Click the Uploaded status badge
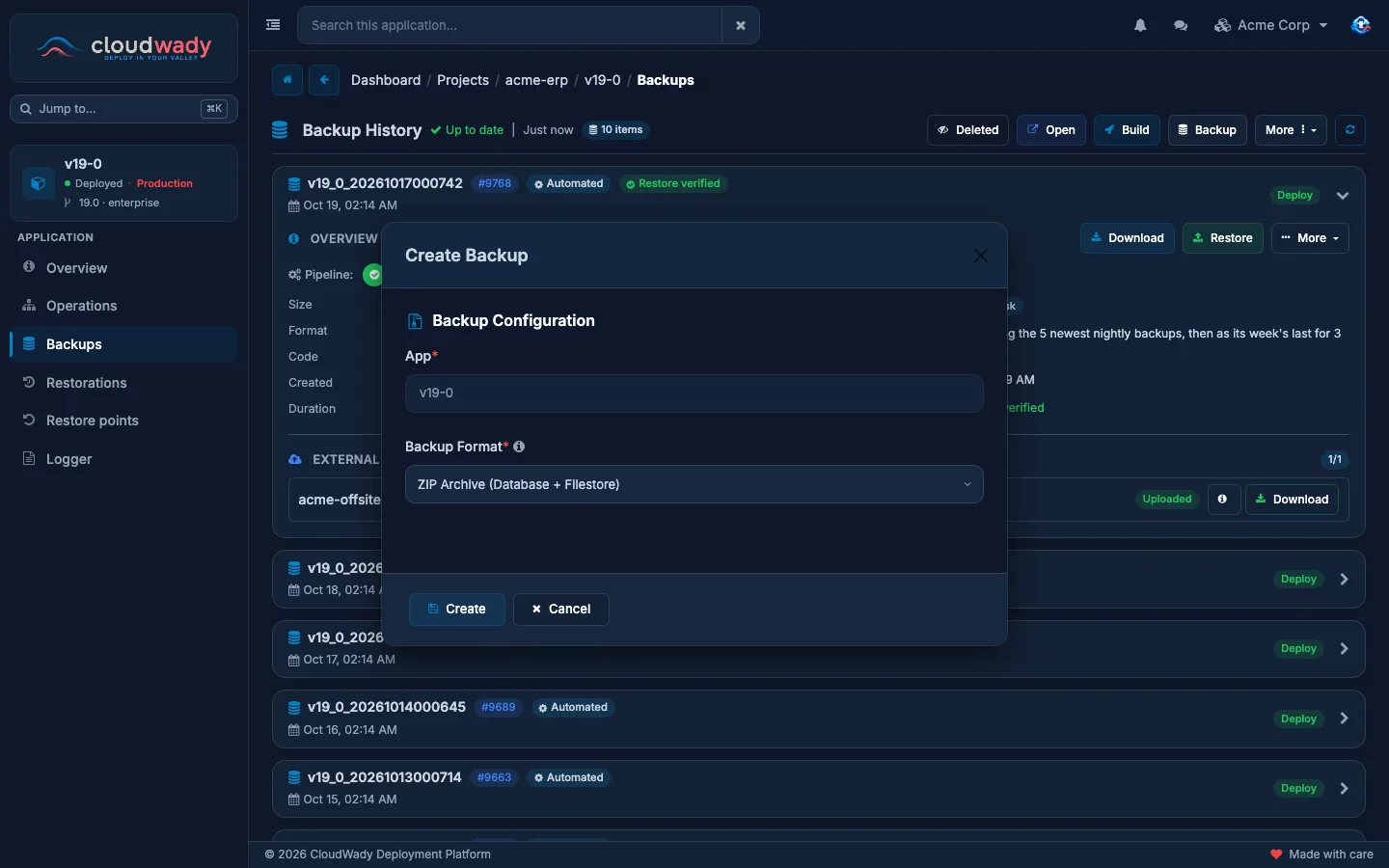This screenshot has width=1389, height=868. click(1167, 499)
